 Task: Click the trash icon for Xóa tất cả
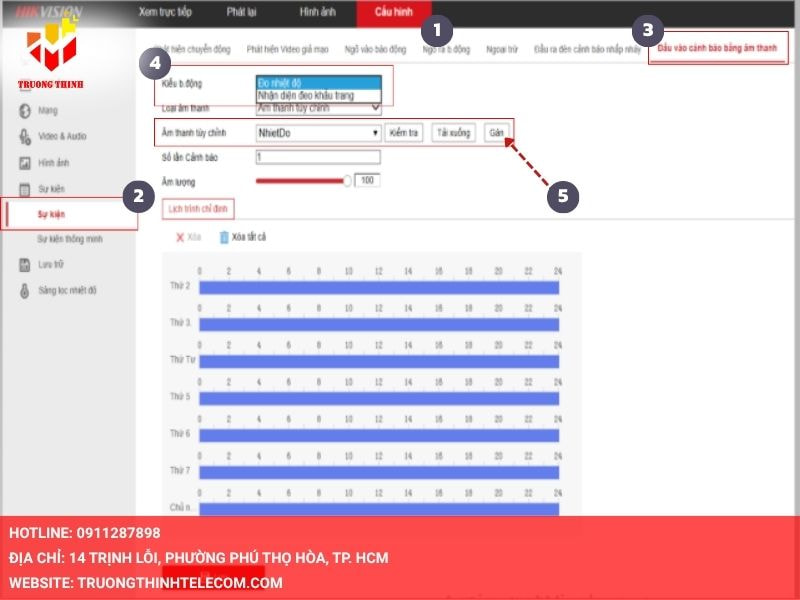224,237
